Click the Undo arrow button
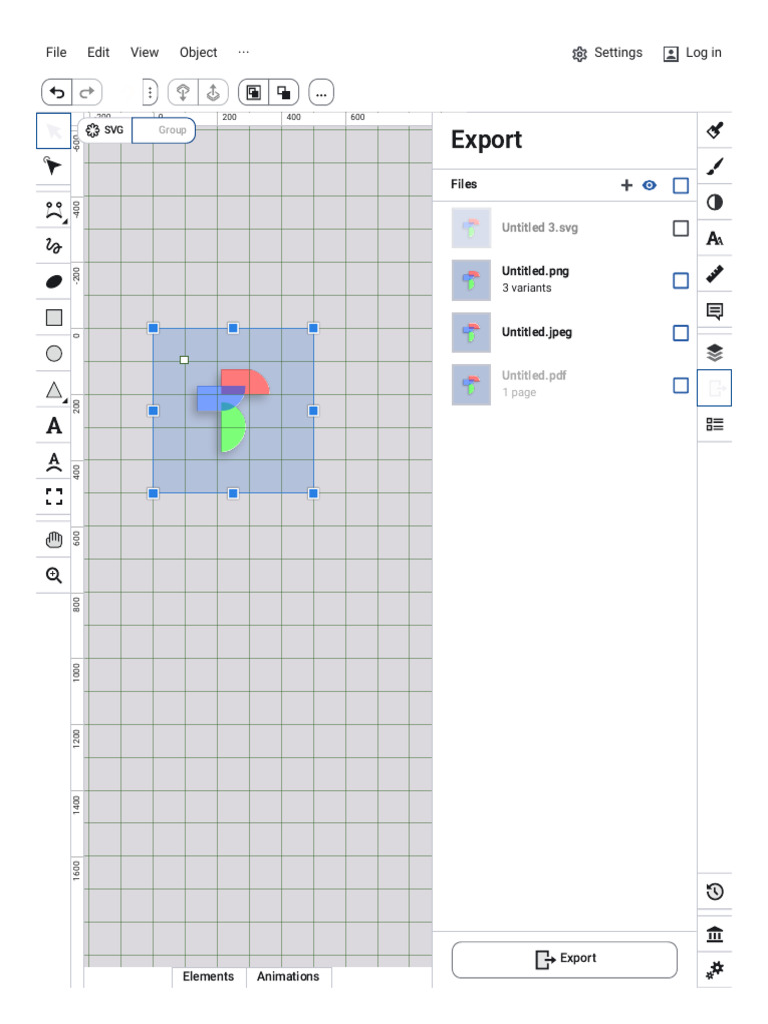The height and width of the screenshot is (1024, 768). click(x=57, y=93)
